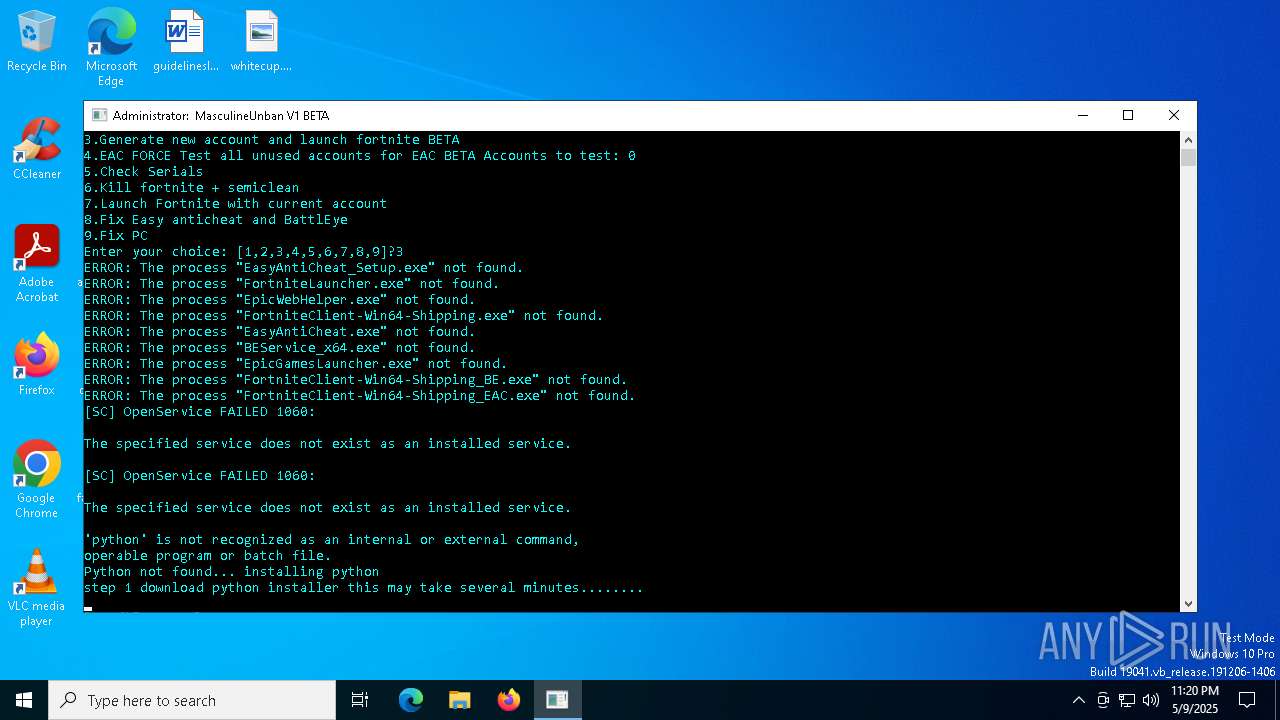Click the console window system menu icon
This screenshot has height=720, width=1280.
[x=99, y=115]
